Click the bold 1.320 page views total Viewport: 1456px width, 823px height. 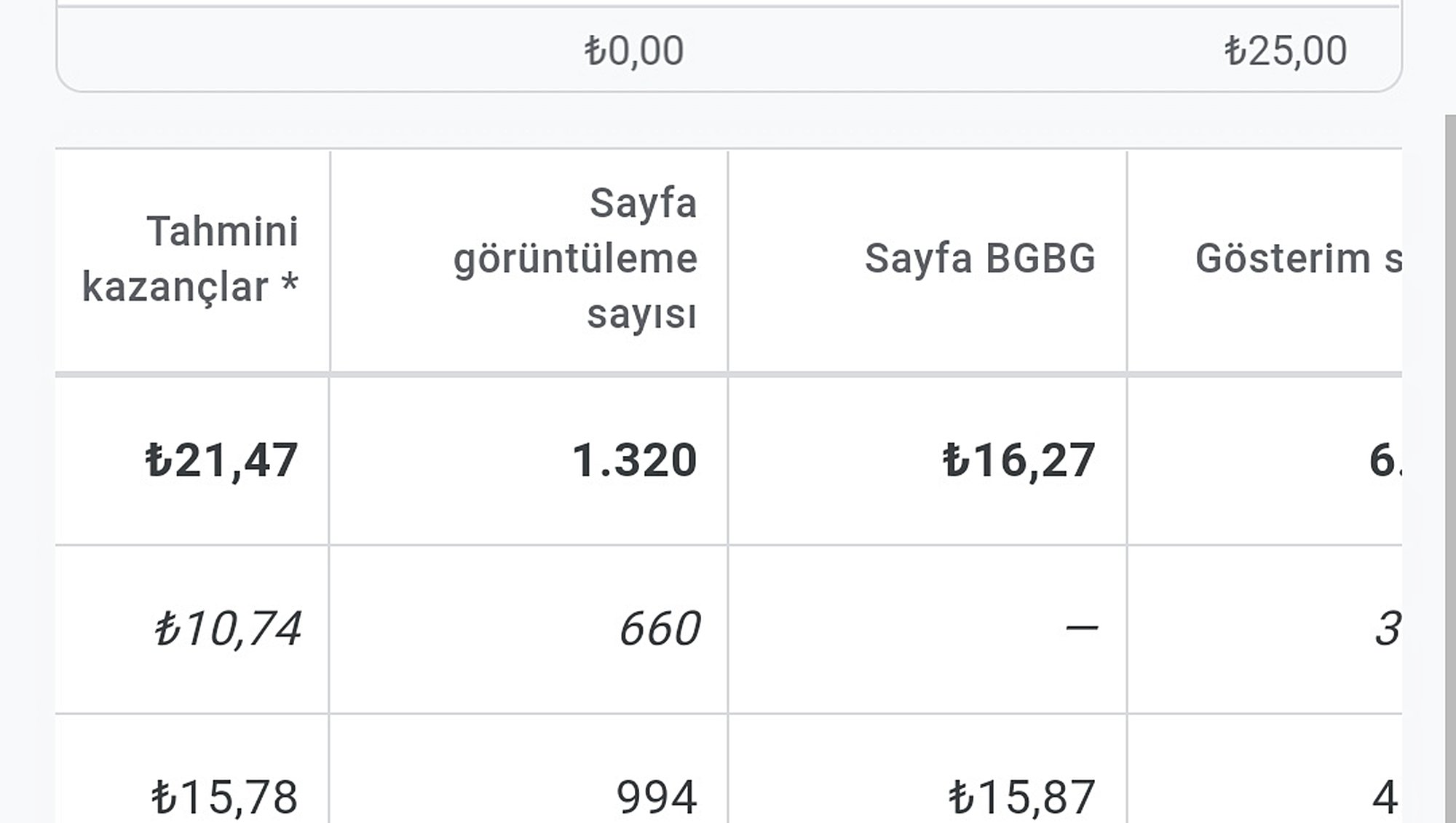(634, 460)
